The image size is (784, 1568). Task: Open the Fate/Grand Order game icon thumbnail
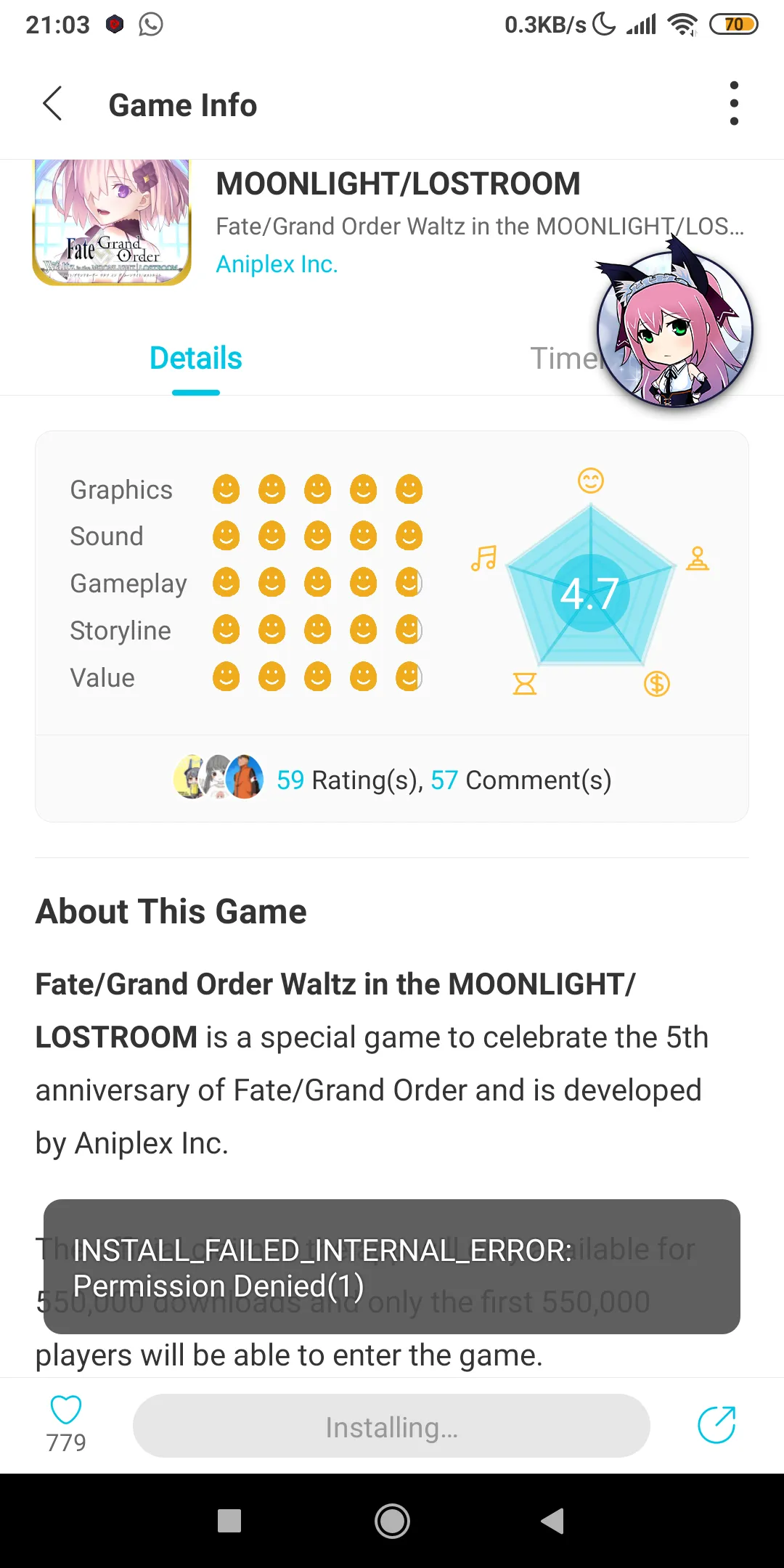(112, 223)
